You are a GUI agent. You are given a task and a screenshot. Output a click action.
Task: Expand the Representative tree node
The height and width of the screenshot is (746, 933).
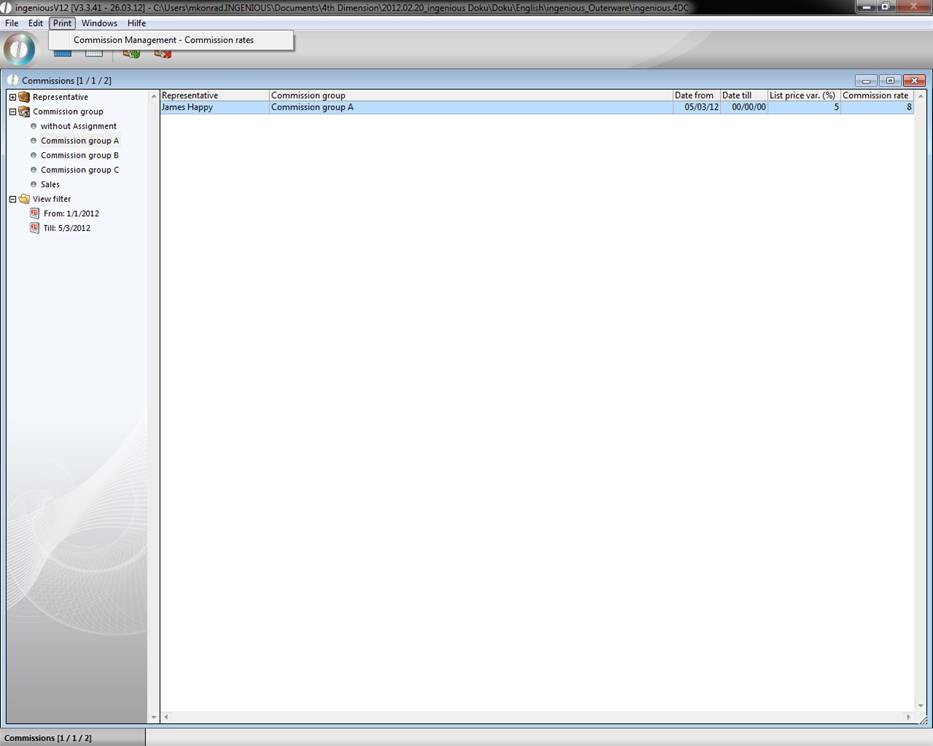tap(12, 97)
